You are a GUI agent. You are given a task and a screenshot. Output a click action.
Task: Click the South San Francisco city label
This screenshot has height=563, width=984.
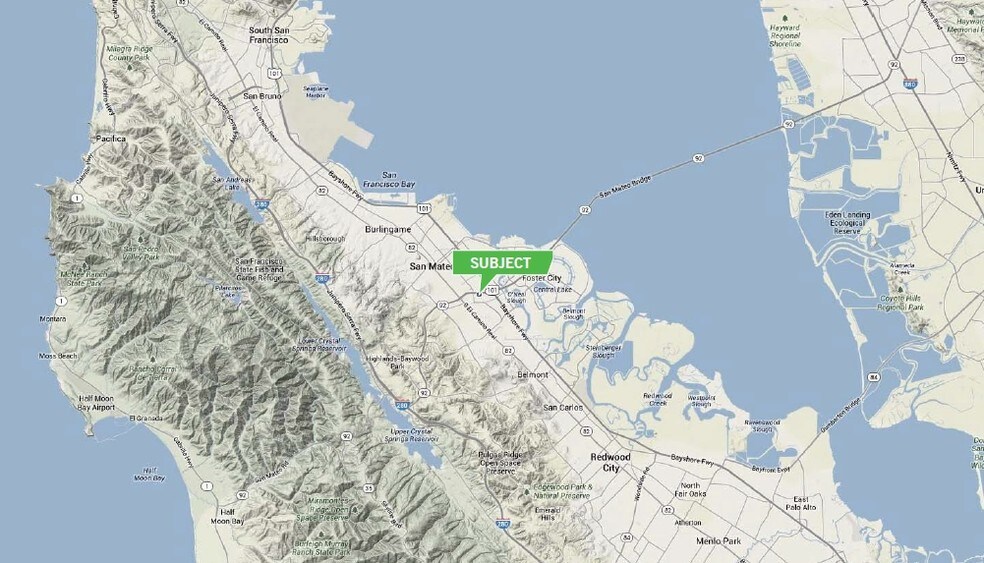click(269, 35)
